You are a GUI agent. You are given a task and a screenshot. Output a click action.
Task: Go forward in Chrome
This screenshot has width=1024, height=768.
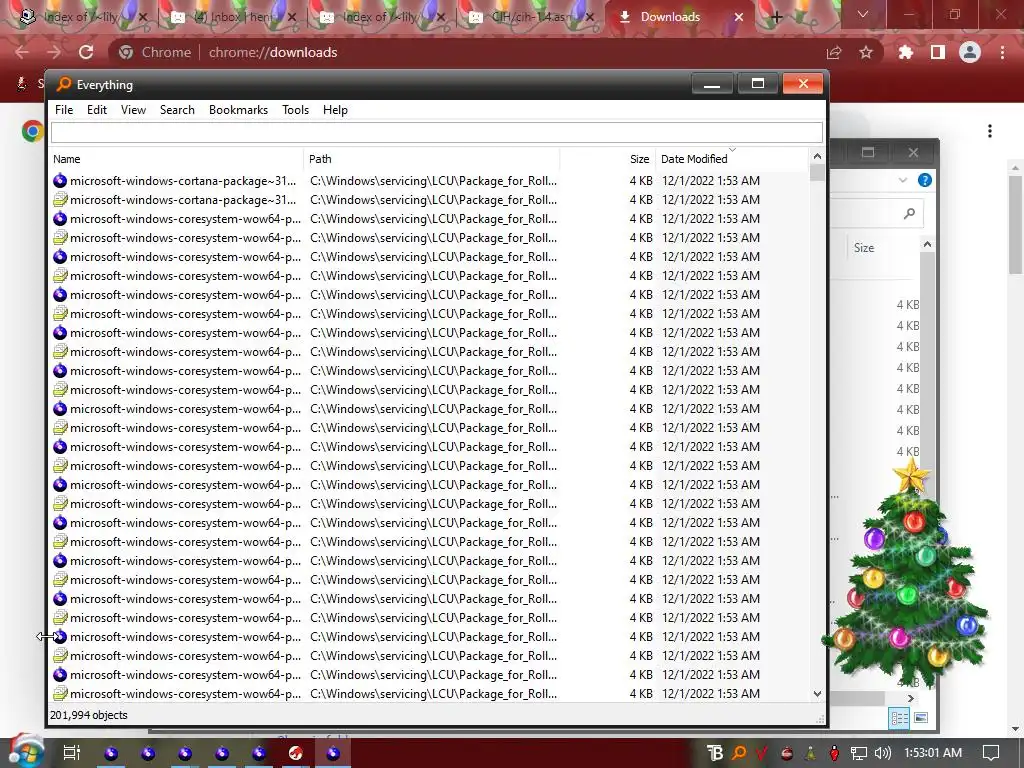[x=54, y=52]
